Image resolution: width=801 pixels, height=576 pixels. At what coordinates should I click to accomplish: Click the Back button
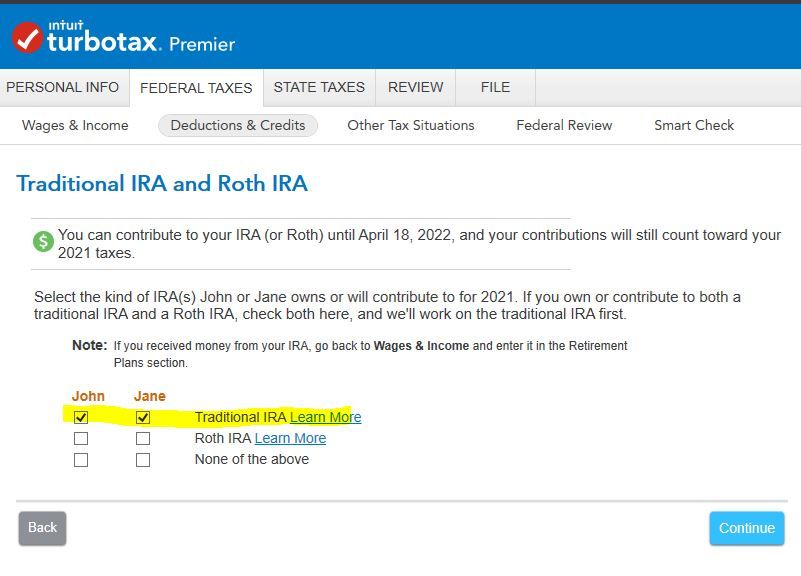pyautogui.click(x=42, y=528)
